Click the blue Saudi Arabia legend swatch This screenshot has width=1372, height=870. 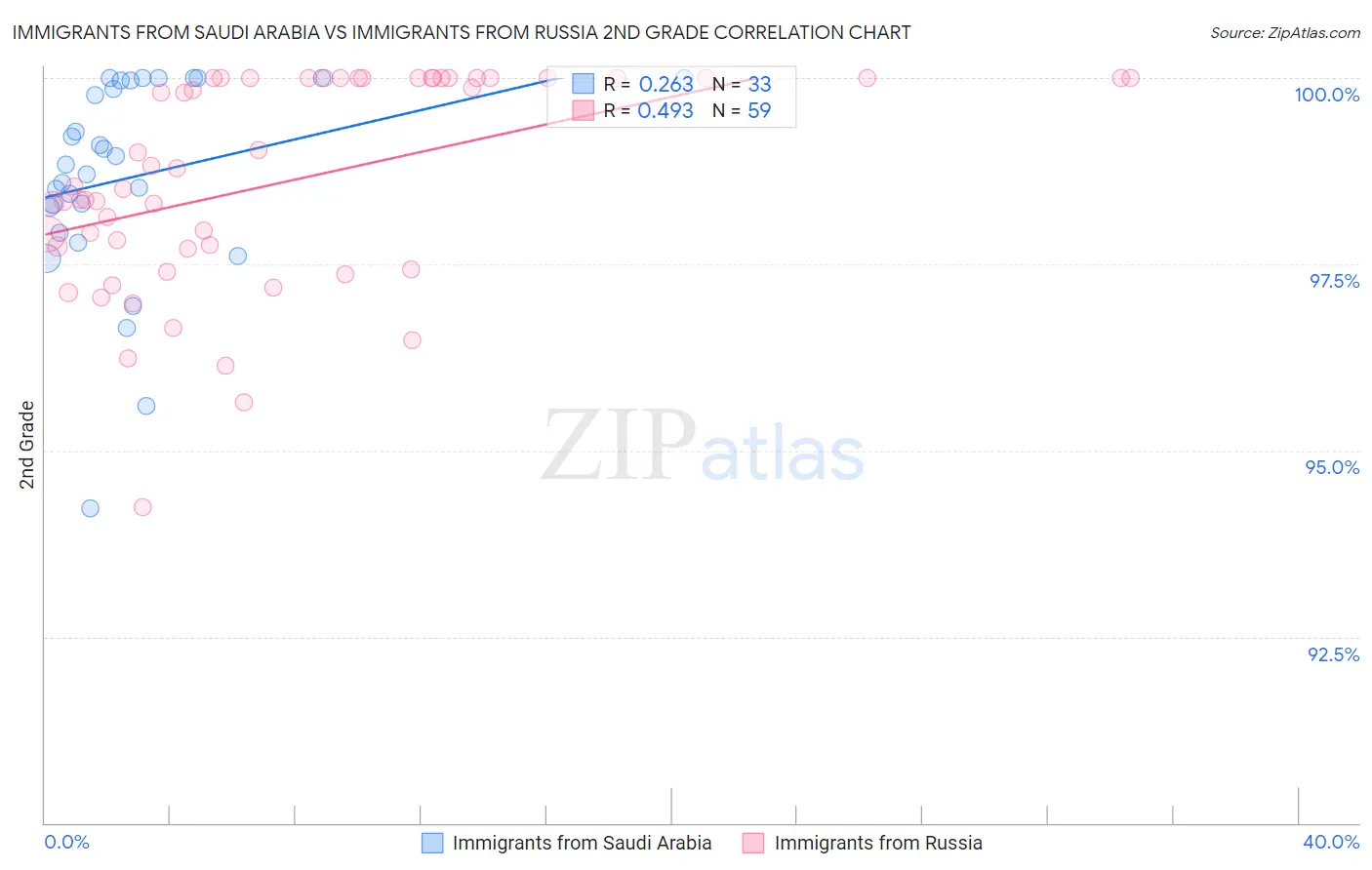(432, 843)
